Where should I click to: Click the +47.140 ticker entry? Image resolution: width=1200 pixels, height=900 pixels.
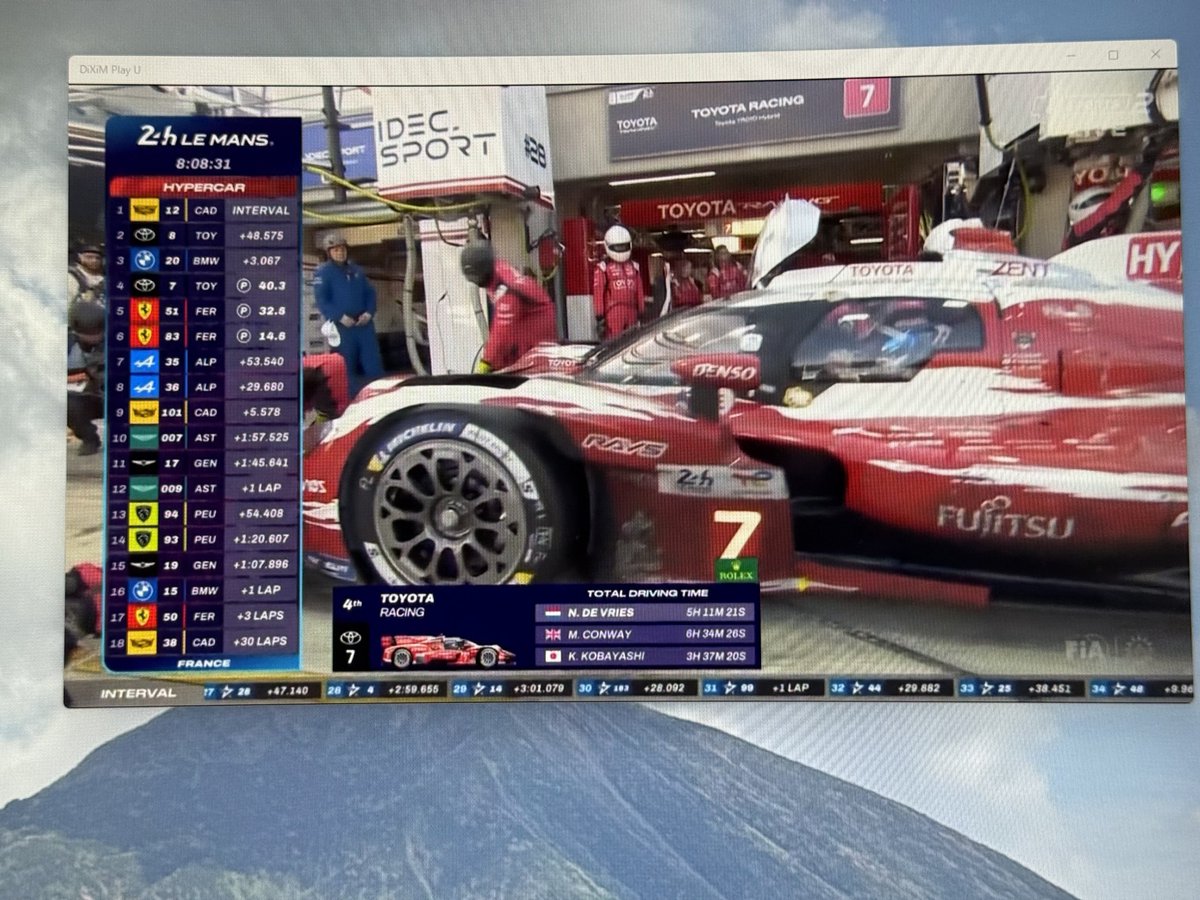[288, 690]
